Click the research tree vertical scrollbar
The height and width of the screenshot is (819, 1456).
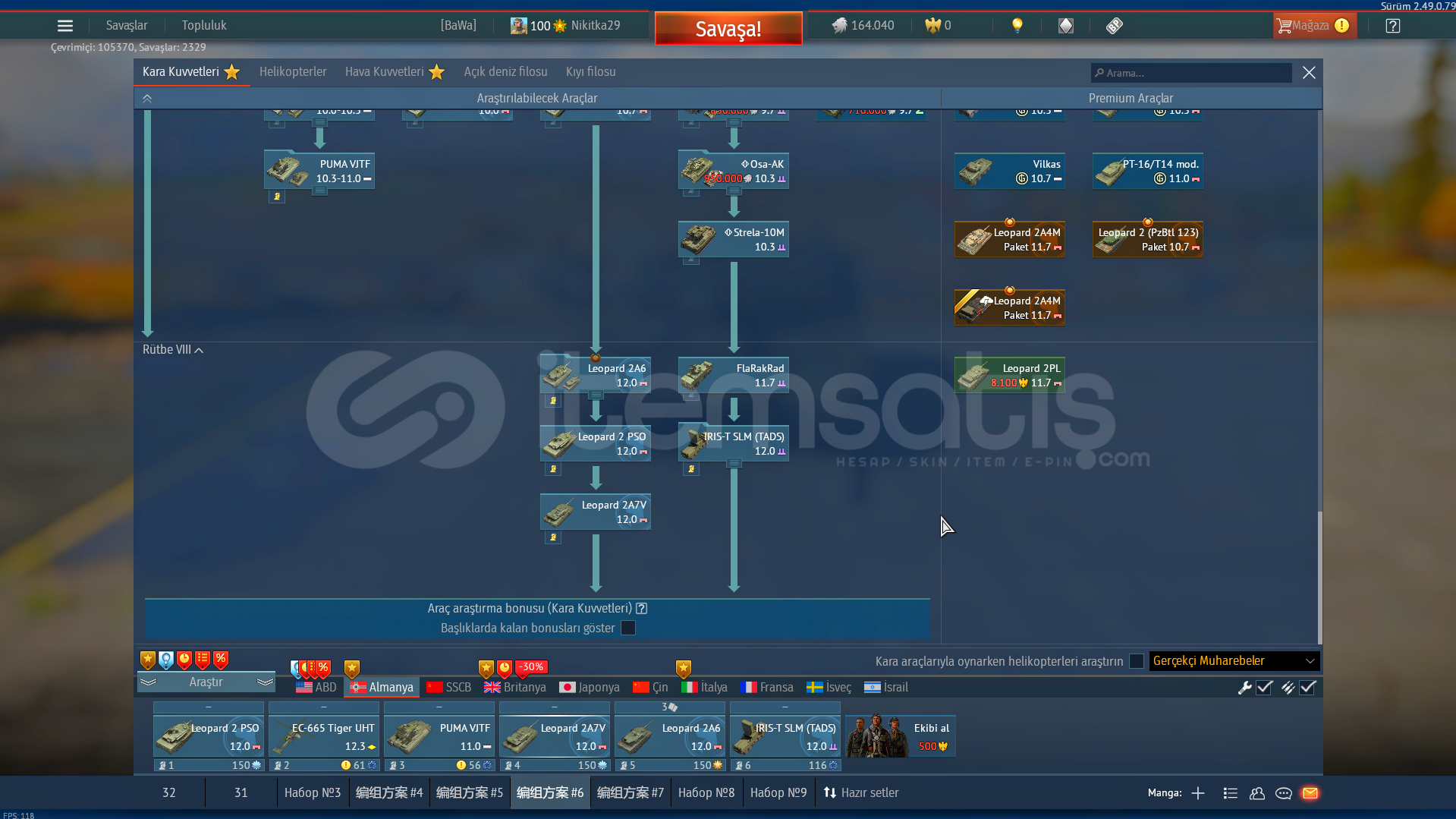coord(1319,577)
